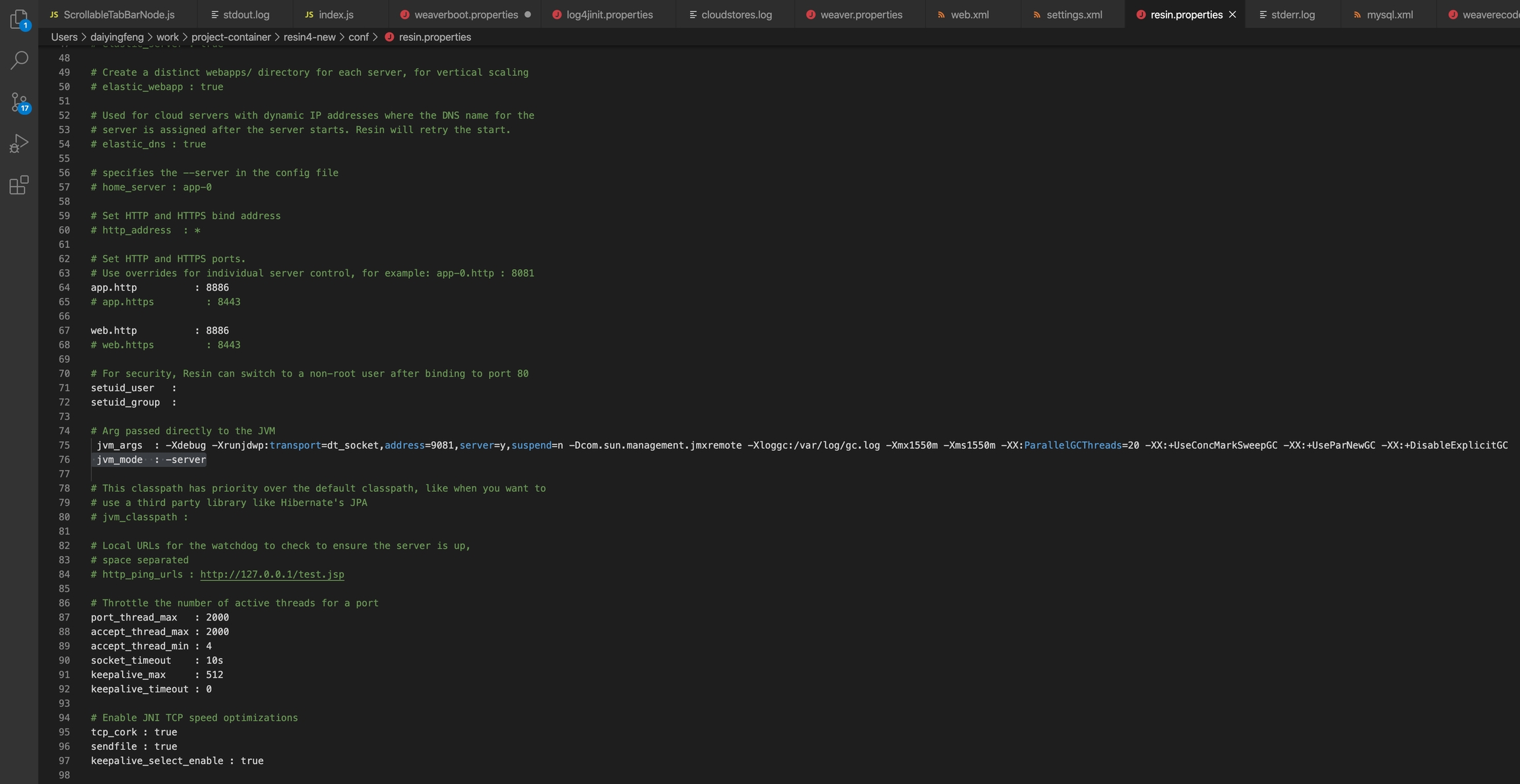
Task: Open the index.js editor tab
Action: (335, 15)
